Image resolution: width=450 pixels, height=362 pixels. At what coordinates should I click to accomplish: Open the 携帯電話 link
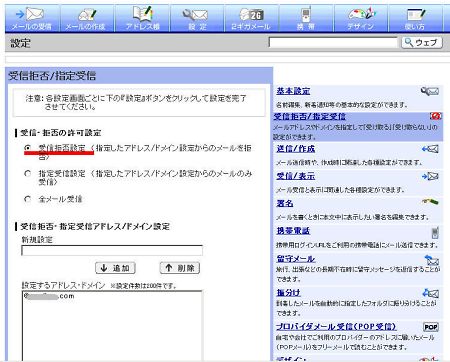click(293, 231)
